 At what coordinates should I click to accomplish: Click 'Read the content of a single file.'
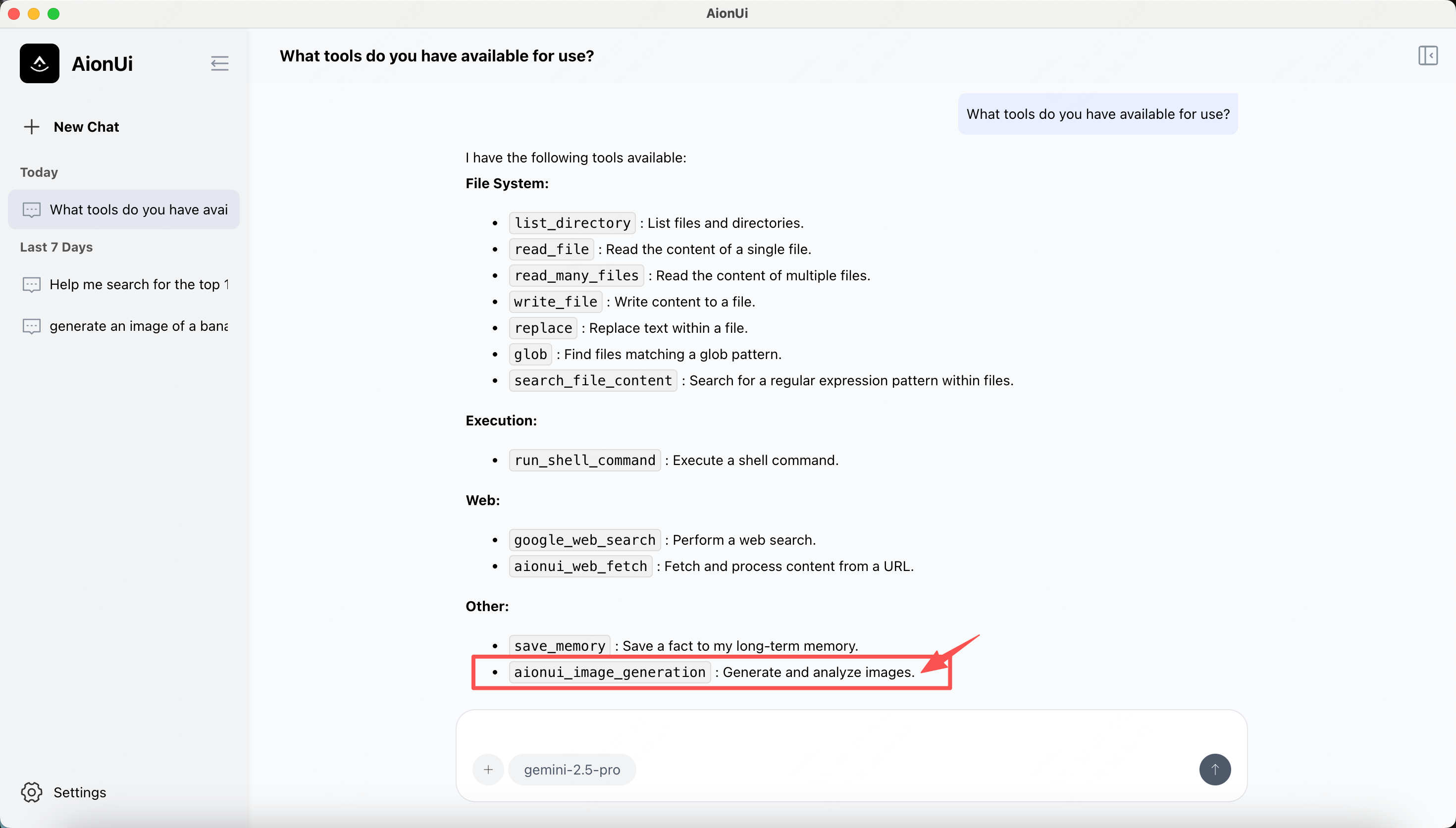coord(708,249)
